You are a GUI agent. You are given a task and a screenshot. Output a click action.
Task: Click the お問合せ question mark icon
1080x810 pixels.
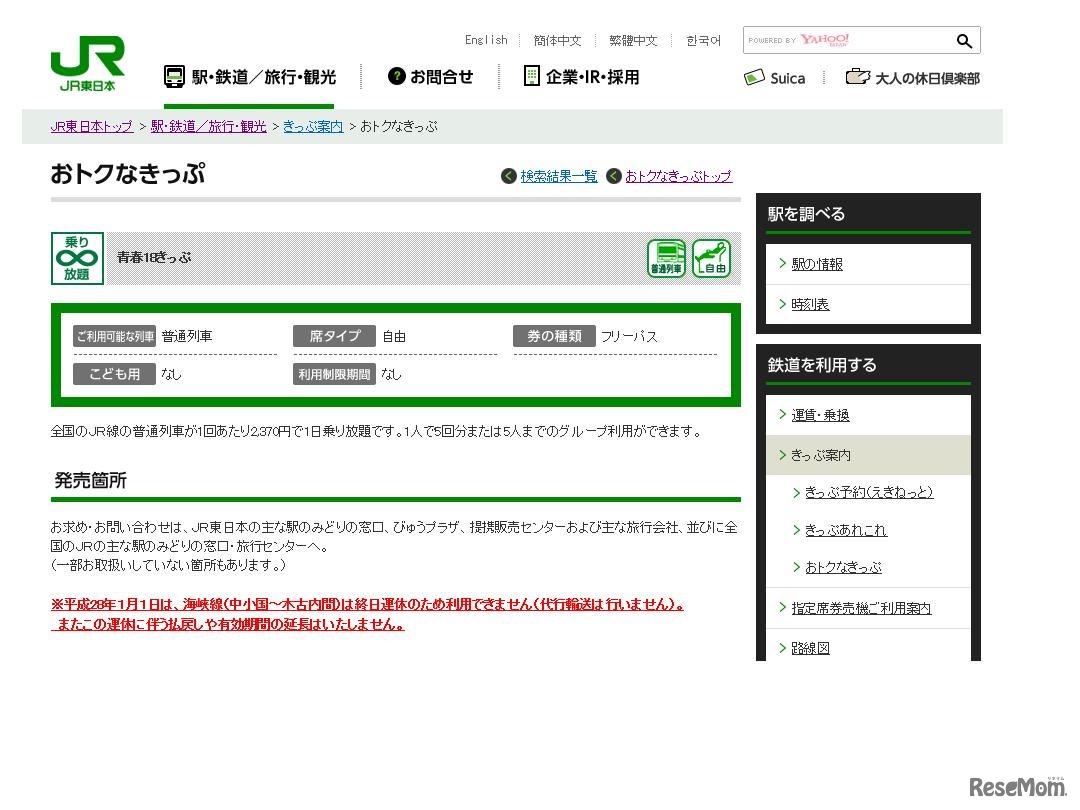396,76
